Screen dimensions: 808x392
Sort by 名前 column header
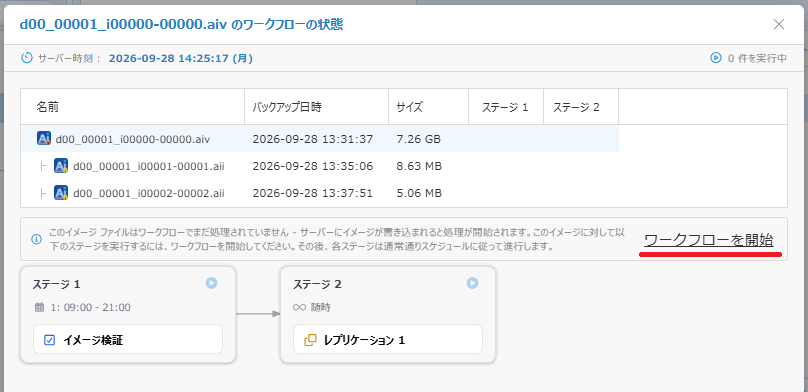132,107
